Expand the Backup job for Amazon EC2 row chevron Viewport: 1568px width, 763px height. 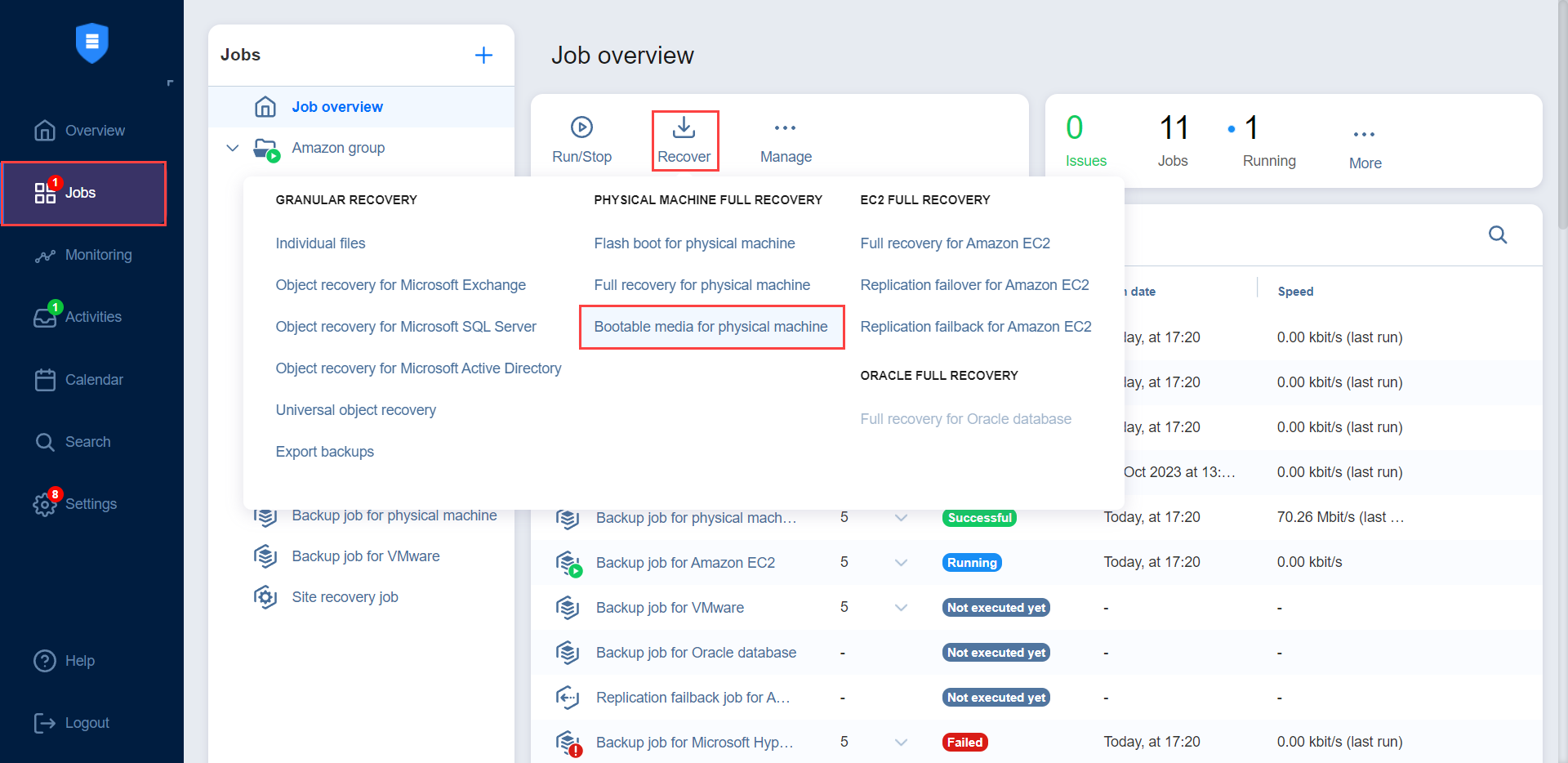pos(901,563)
